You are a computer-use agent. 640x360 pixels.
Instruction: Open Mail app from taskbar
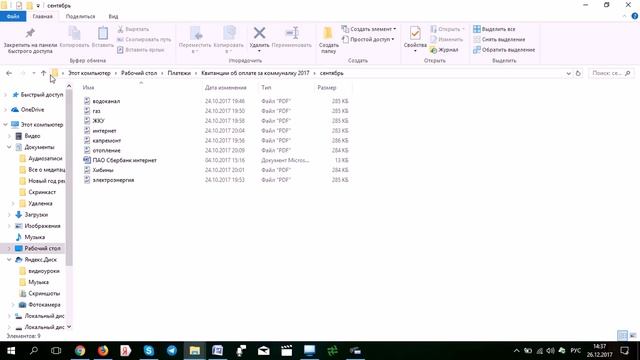pos(264,351)
